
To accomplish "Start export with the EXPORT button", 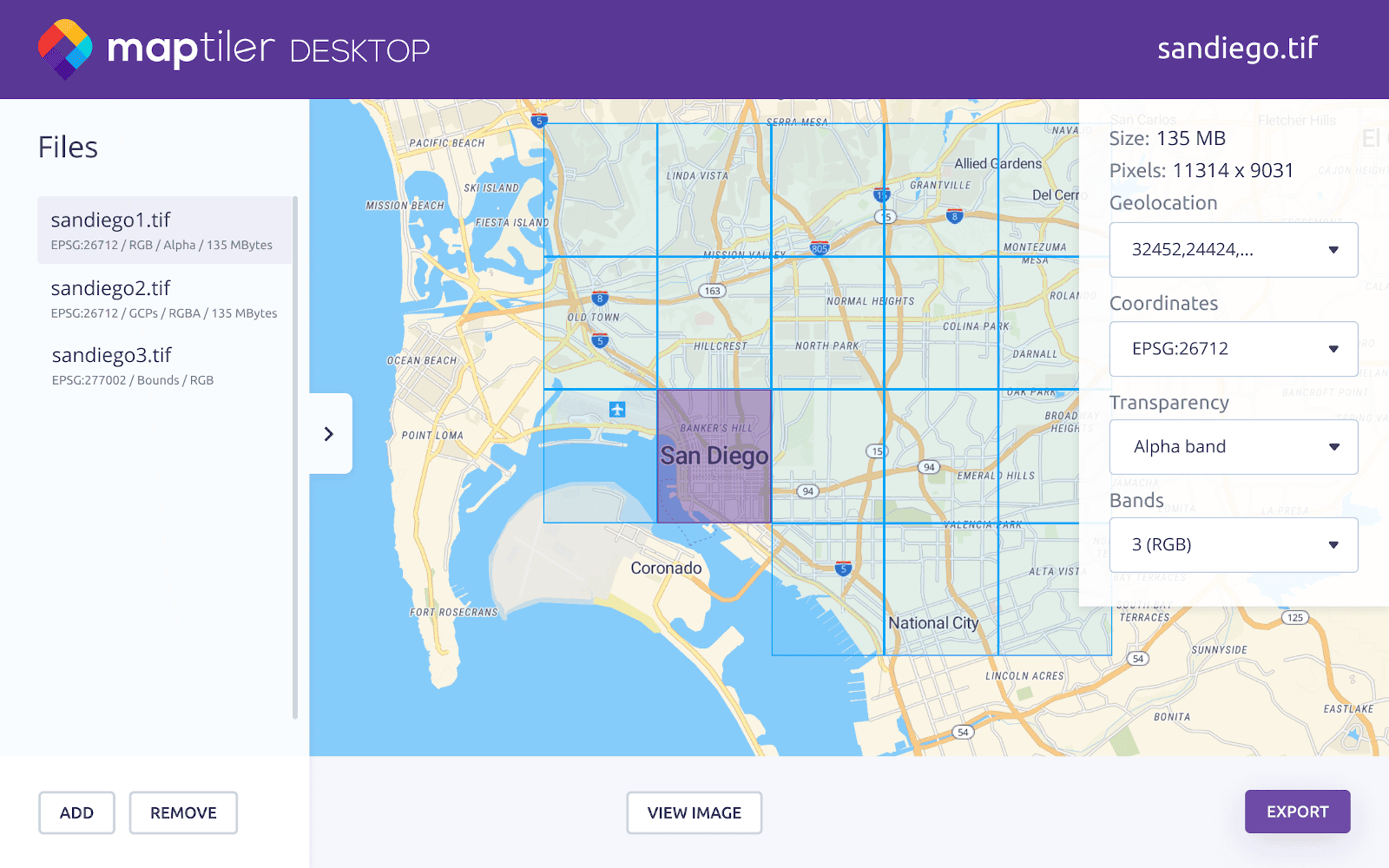I will tap(1297, 812).
